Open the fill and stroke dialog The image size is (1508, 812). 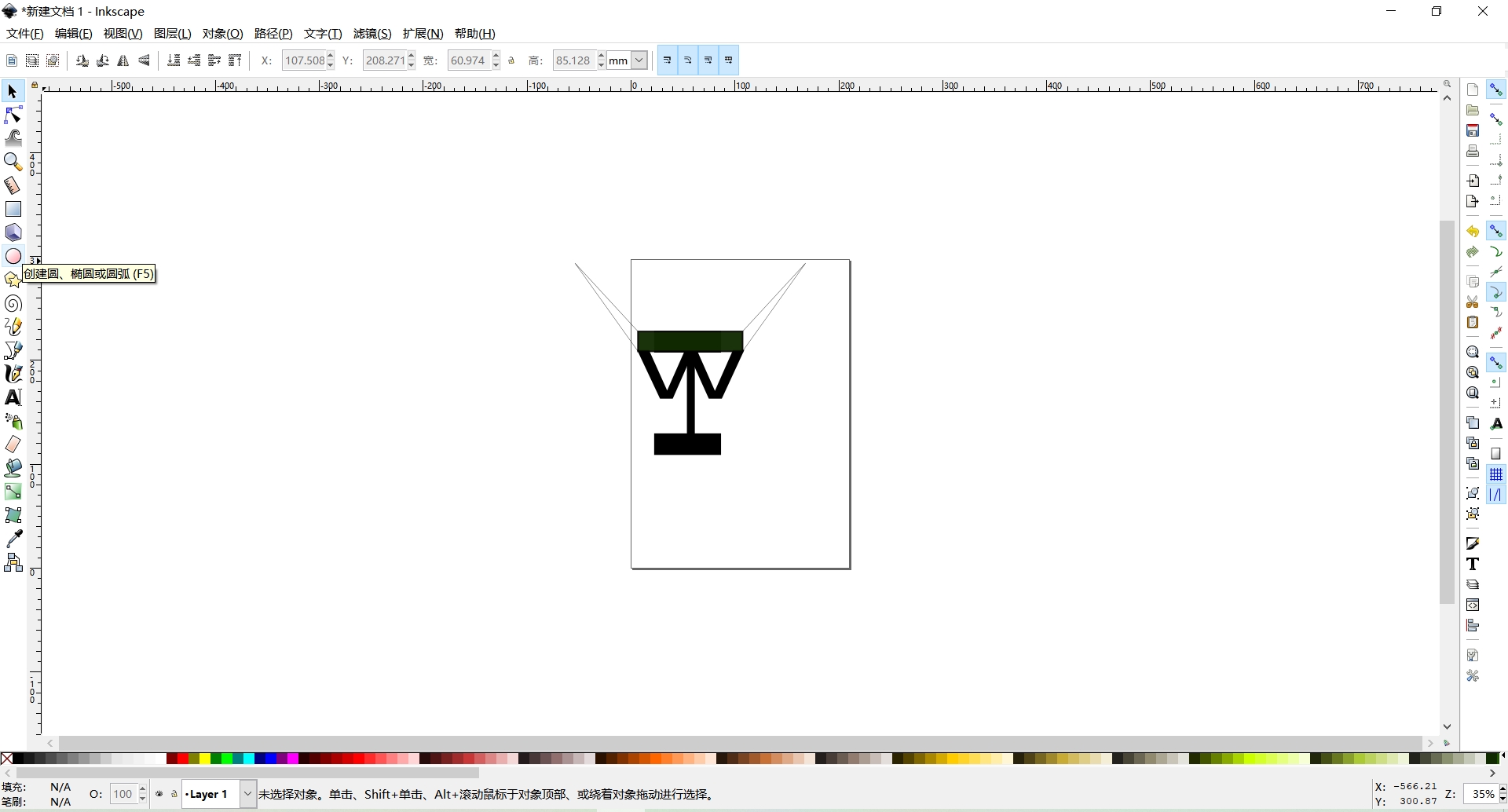[1473, 543]
